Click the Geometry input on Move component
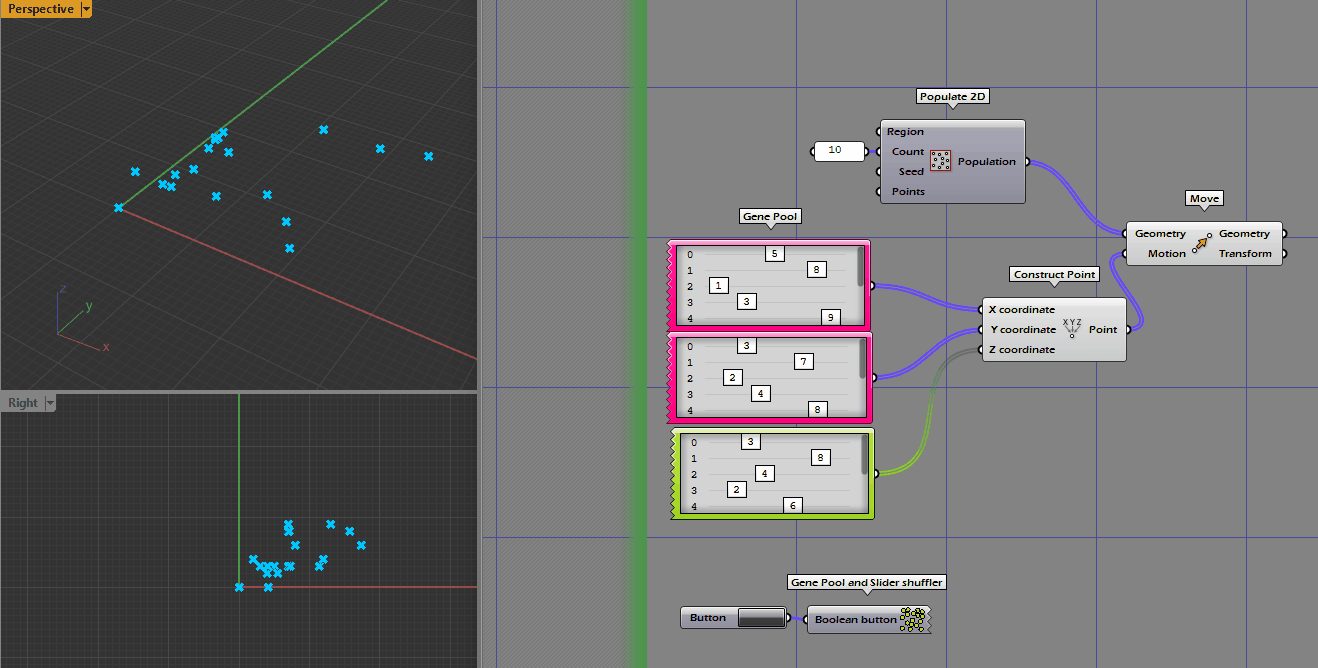 point(1160,234)
